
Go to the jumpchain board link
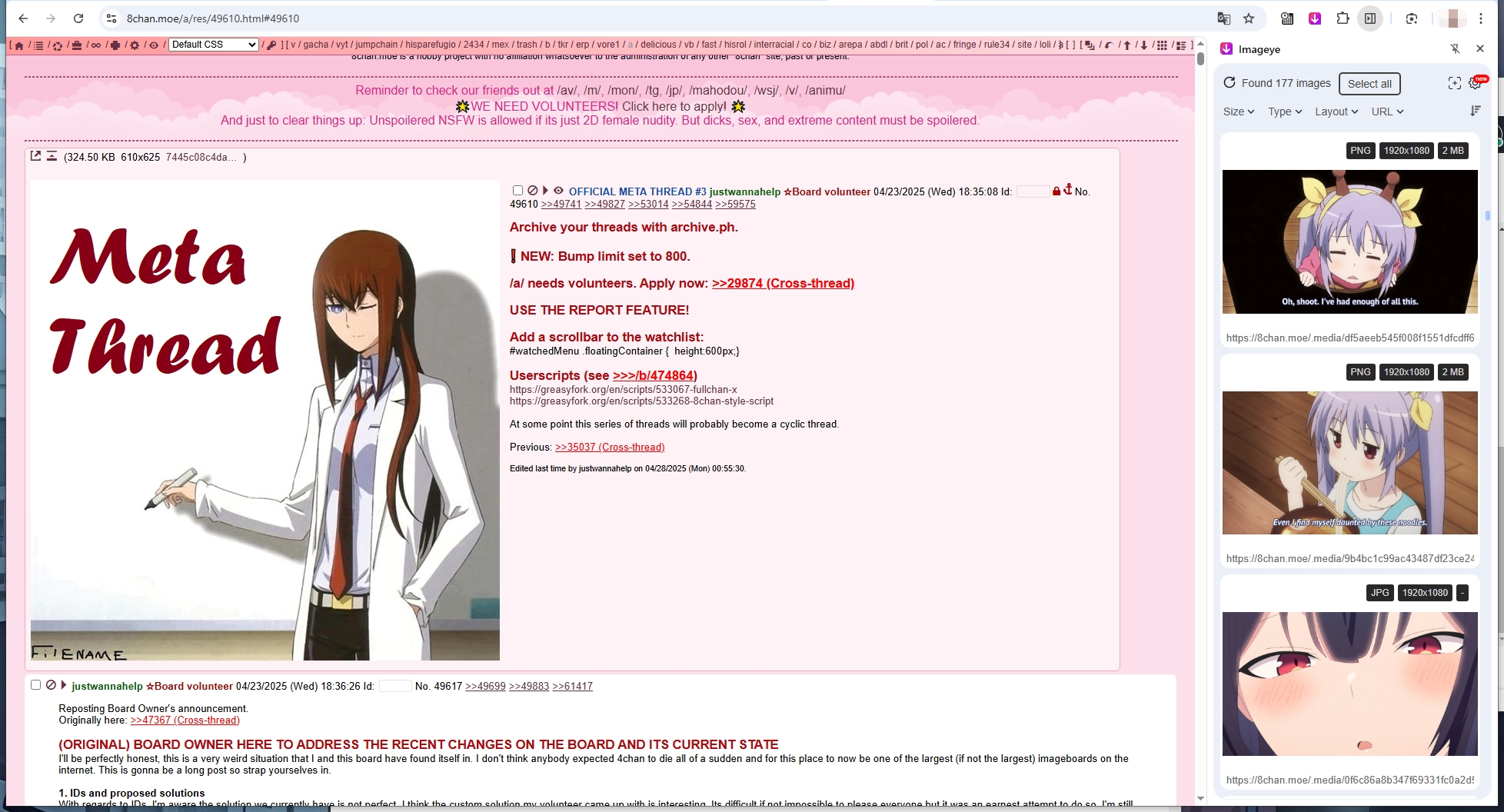(x=377, y=45)
